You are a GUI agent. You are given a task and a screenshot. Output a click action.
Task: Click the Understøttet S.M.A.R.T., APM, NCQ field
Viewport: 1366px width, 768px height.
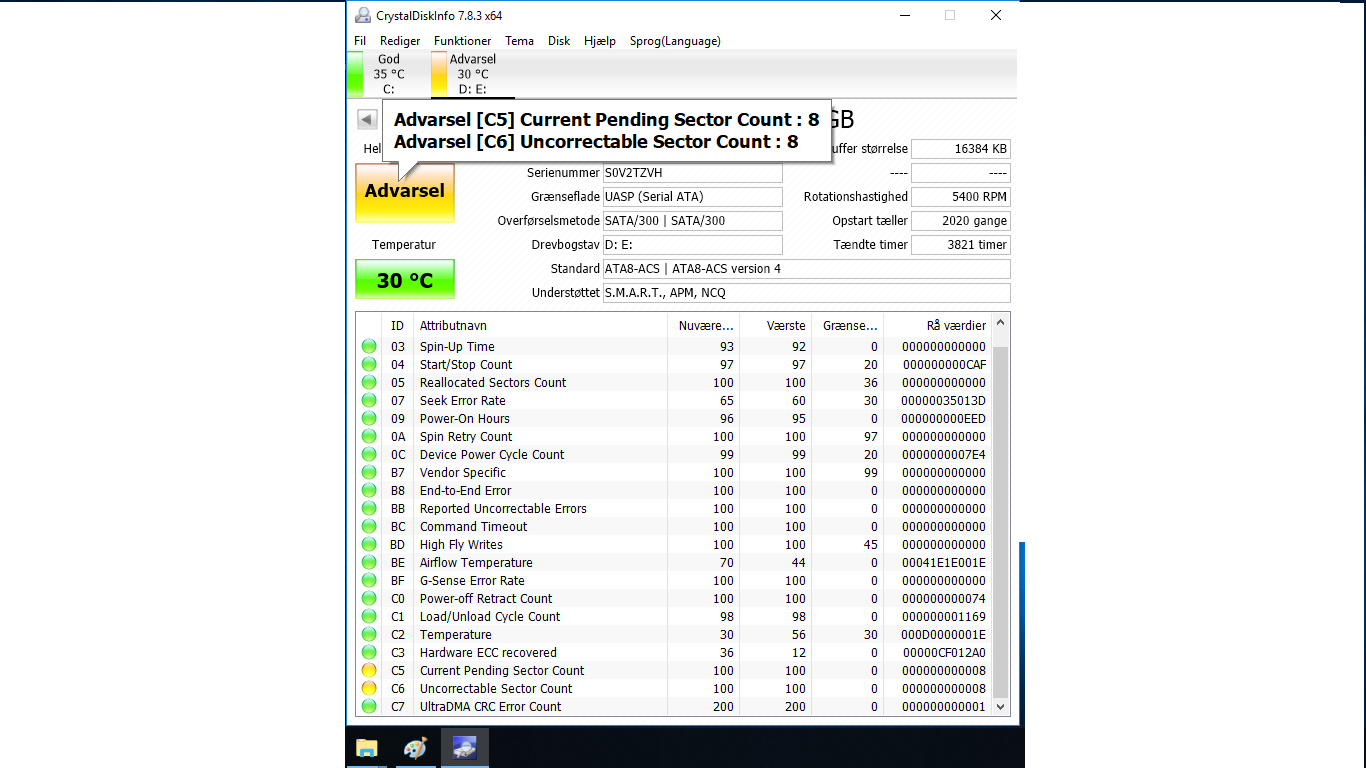coord(806,293)
